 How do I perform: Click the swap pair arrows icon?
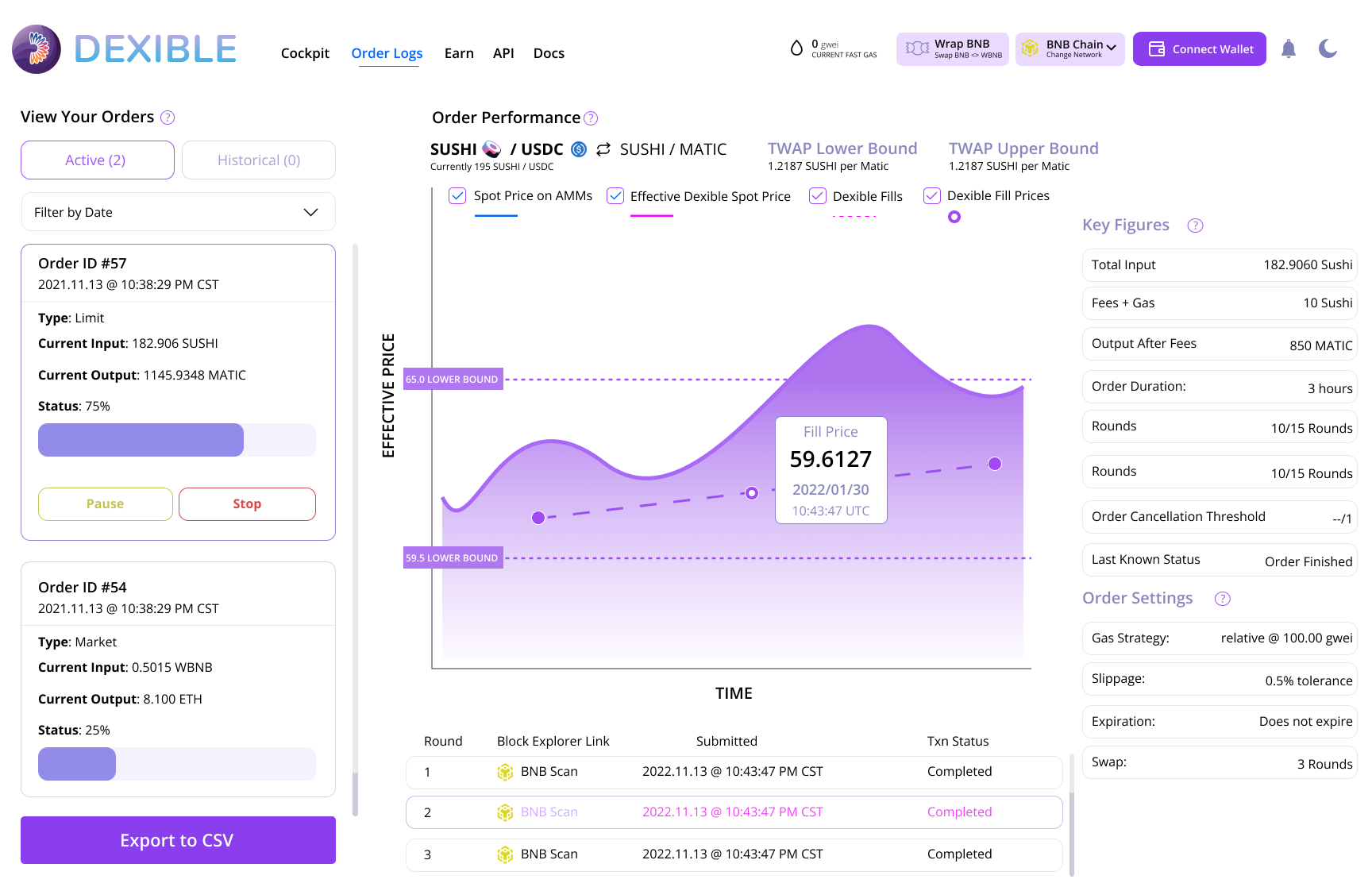click(603, 149)
